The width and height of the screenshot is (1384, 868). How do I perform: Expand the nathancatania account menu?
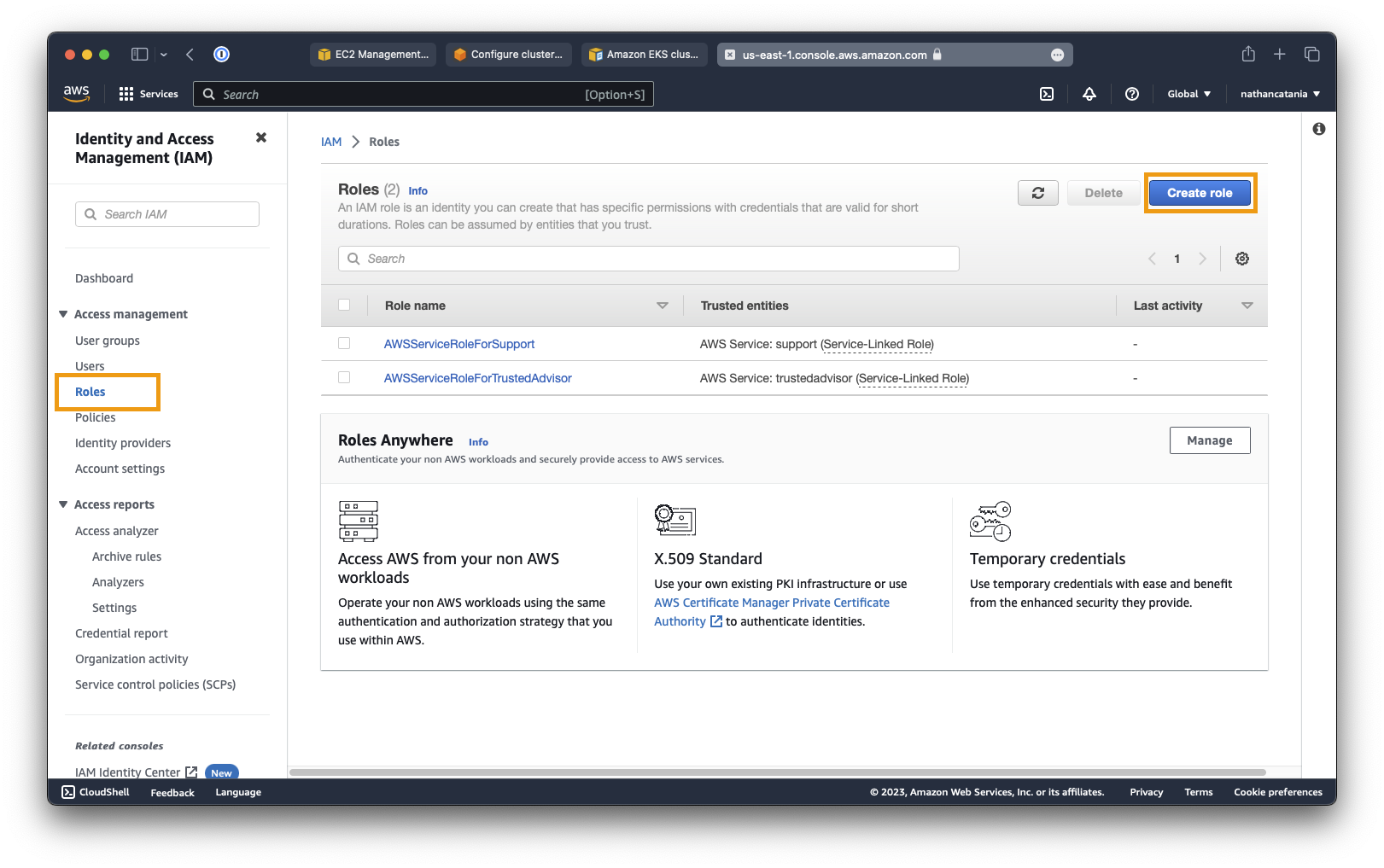[x=1280, y=94]
